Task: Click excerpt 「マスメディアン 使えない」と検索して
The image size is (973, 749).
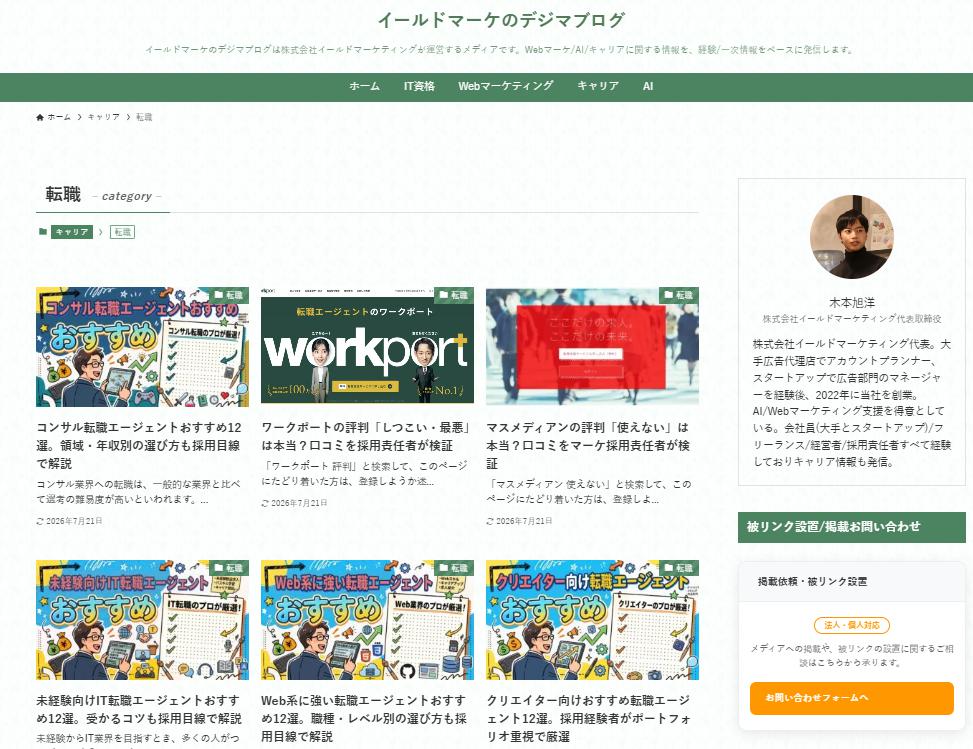Action: click(588, 491)
